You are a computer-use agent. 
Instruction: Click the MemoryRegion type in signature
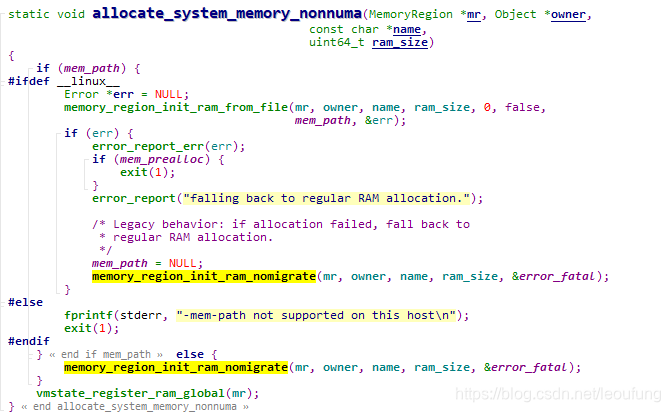pyautogui.click(x=411, y=14)
